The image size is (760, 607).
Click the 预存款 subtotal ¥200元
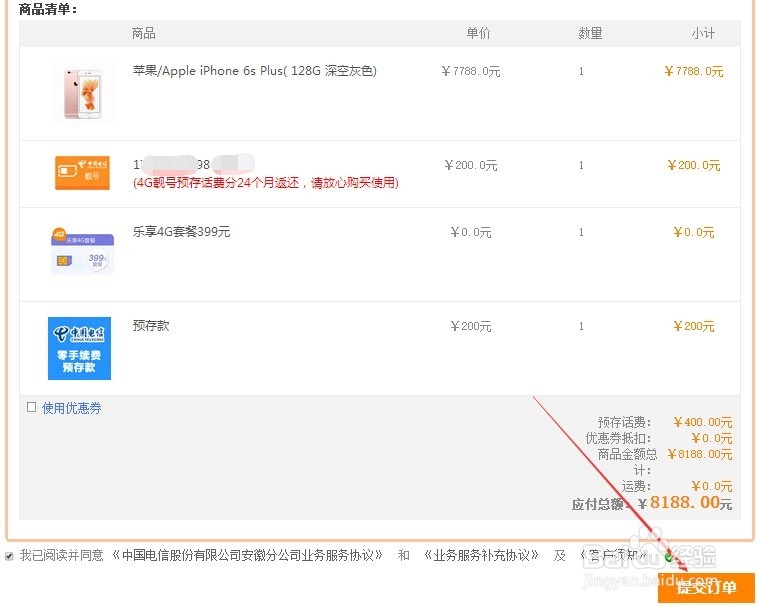(x=694, y=326)
